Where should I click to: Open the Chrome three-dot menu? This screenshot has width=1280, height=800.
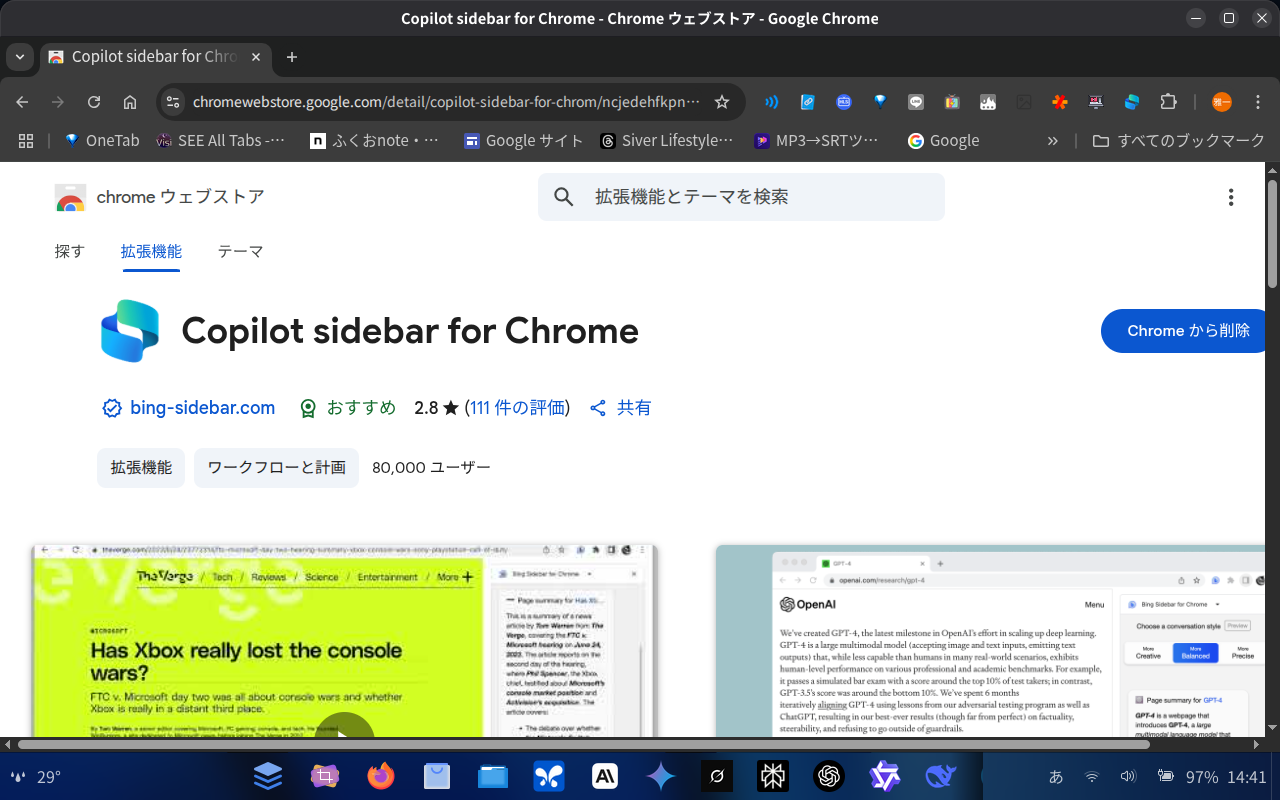[1260, 102]
